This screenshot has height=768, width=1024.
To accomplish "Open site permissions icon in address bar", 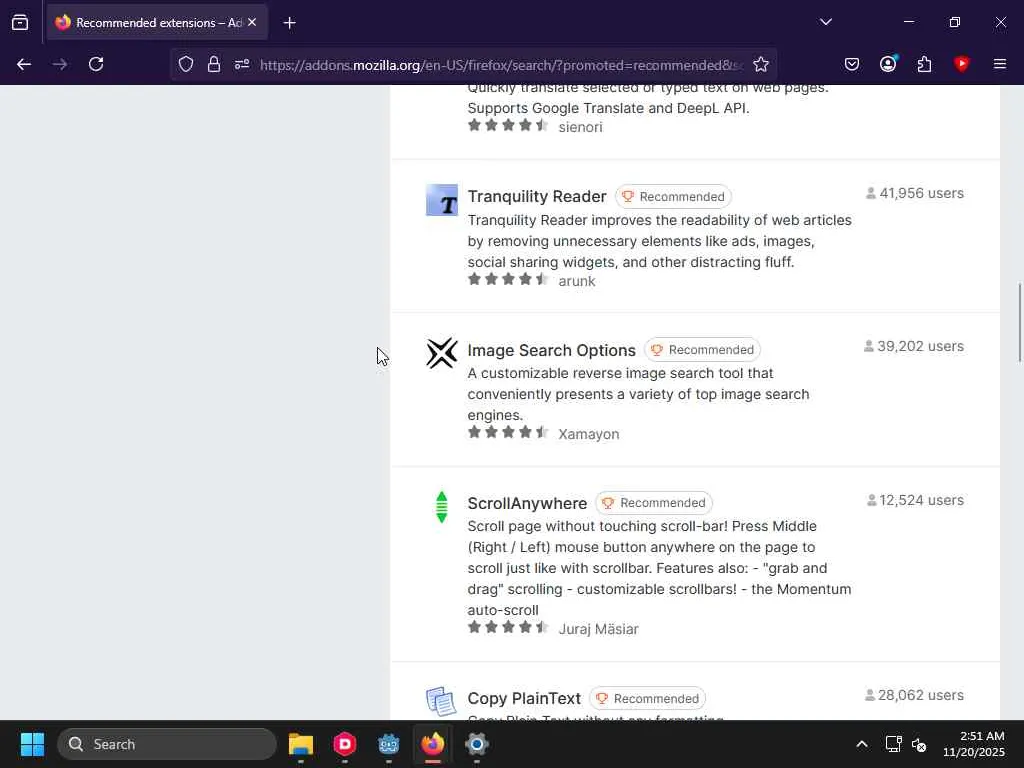I will (x=242, y=64).
